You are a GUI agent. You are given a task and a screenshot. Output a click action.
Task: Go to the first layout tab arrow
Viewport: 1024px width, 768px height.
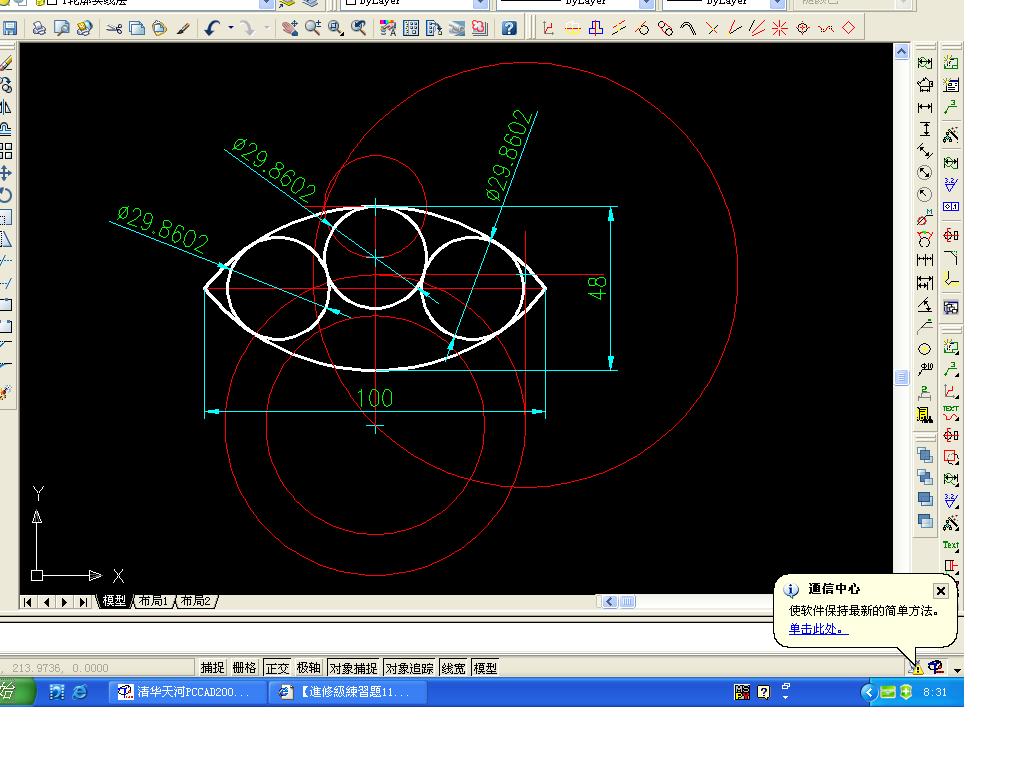pos(27,601)
